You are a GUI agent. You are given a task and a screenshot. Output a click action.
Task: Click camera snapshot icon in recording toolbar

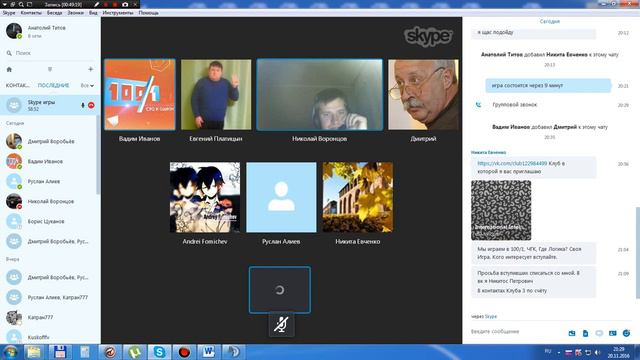125,4
